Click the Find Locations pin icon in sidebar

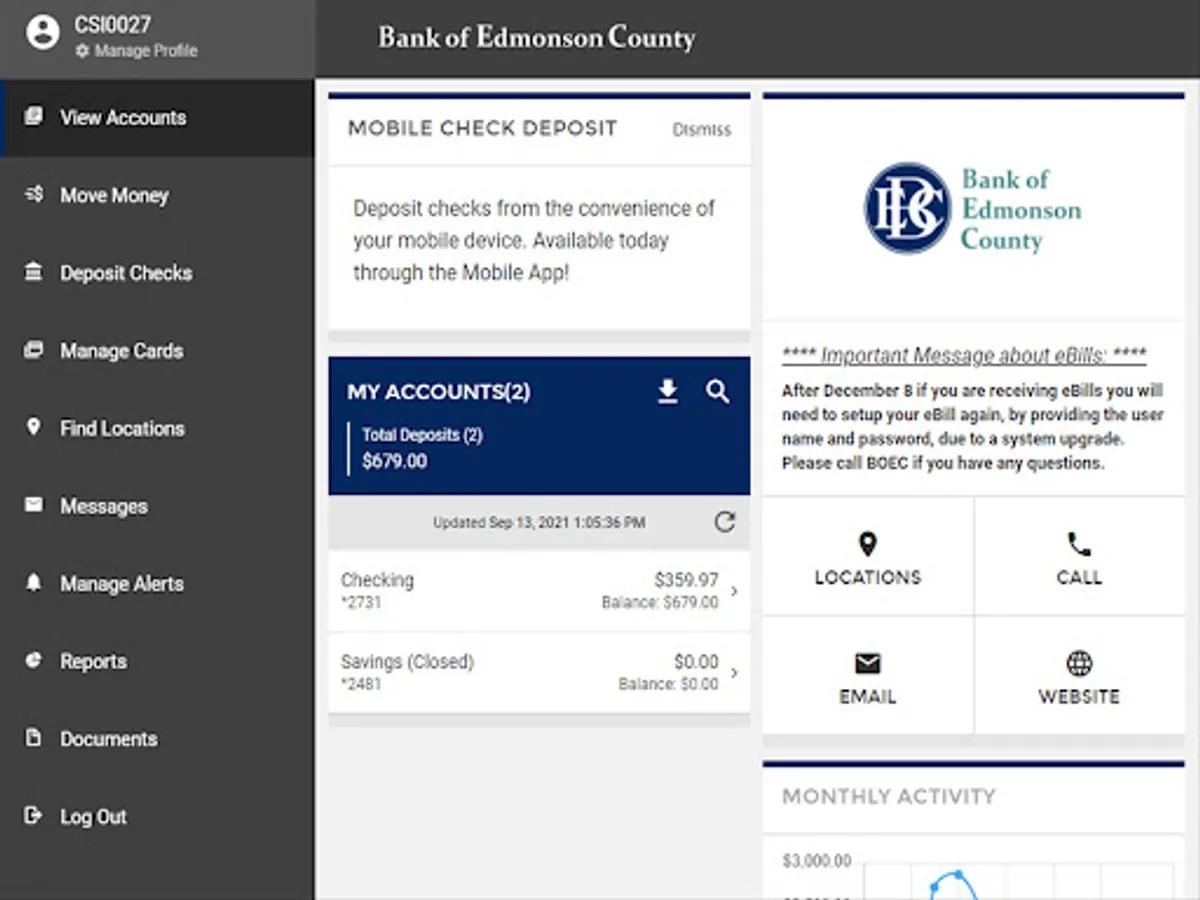pos(34,427)
